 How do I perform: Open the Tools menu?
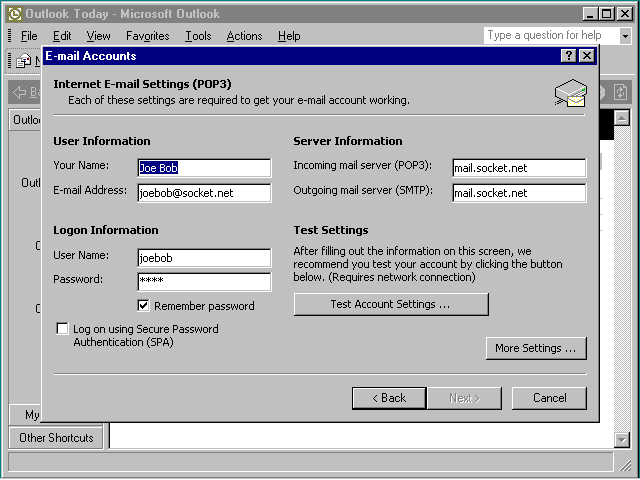[x=198, y=36]
